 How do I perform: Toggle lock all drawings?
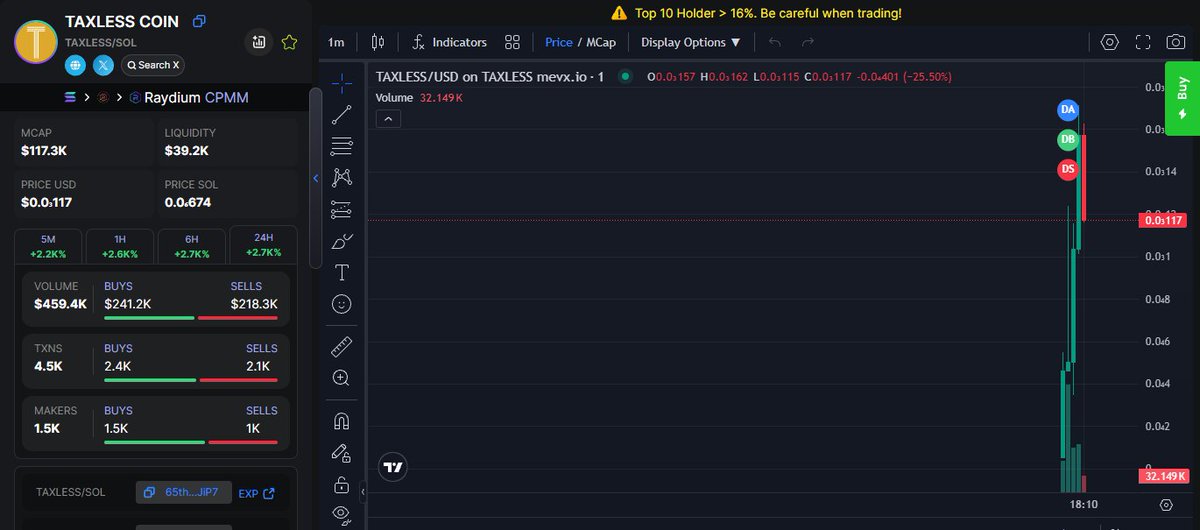341,484
